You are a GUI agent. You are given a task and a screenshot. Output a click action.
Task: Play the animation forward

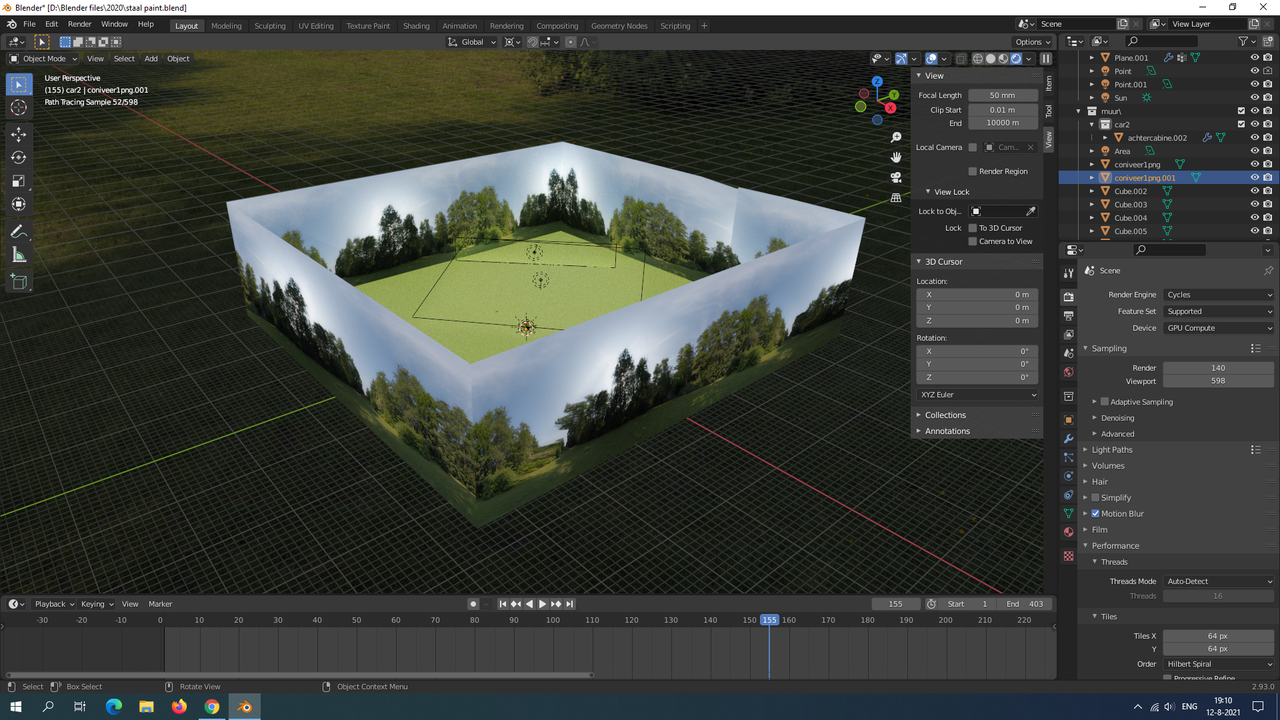pyautogui.click(x=542, y=604)
